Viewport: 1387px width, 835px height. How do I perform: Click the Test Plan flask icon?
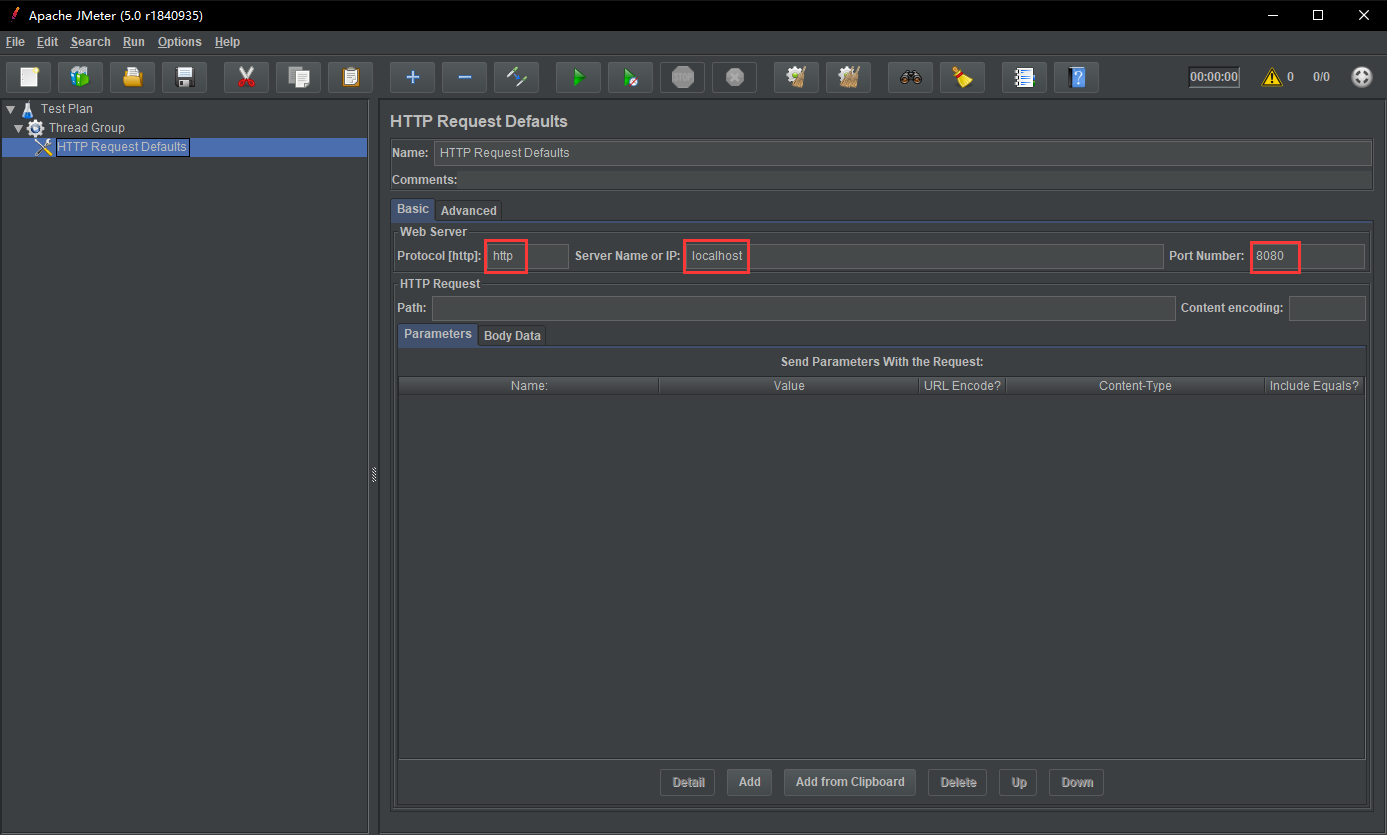(28, 108)
